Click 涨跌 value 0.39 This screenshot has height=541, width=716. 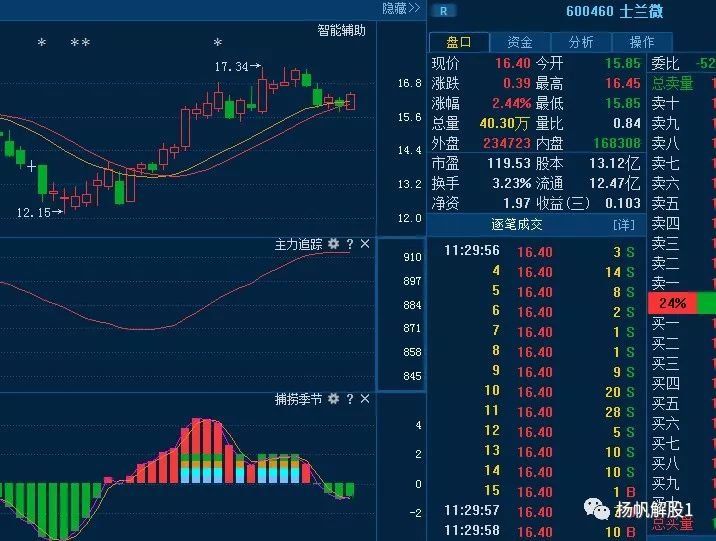click(x=516, y=83)
